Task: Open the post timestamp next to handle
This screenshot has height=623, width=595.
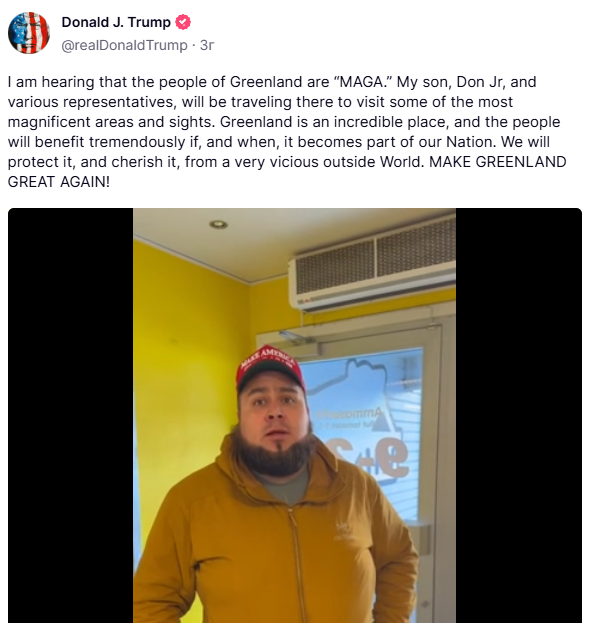Action: point(207,45)
